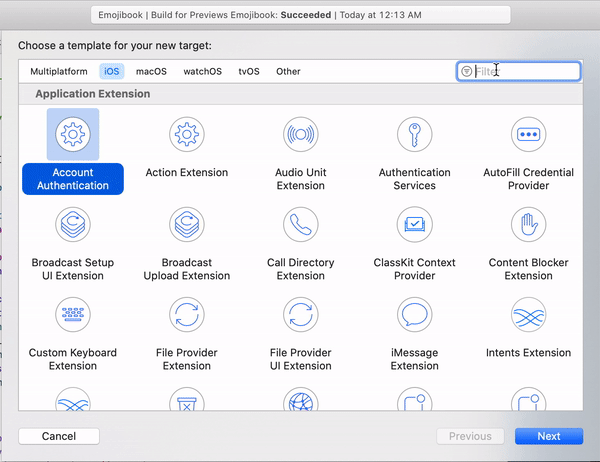Click the filter icon in search field
The height and width of the screenshot is (462, 600).
(466, 71)
